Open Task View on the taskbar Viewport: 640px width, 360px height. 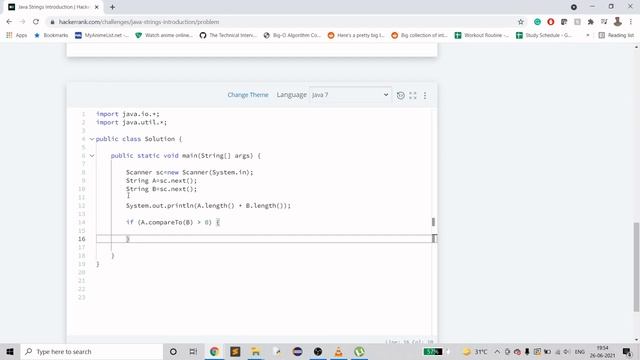point(193,351)
